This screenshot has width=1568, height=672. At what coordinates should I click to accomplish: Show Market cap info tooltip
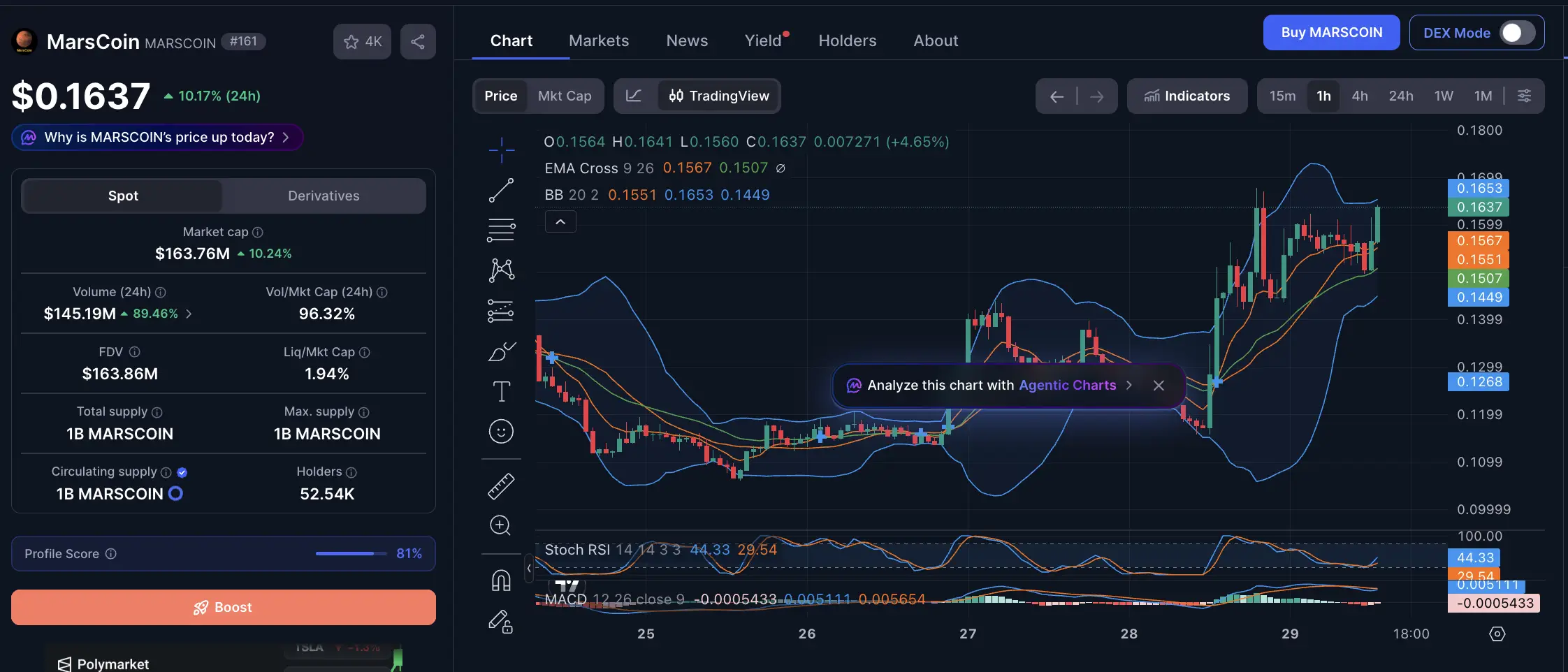258,232
